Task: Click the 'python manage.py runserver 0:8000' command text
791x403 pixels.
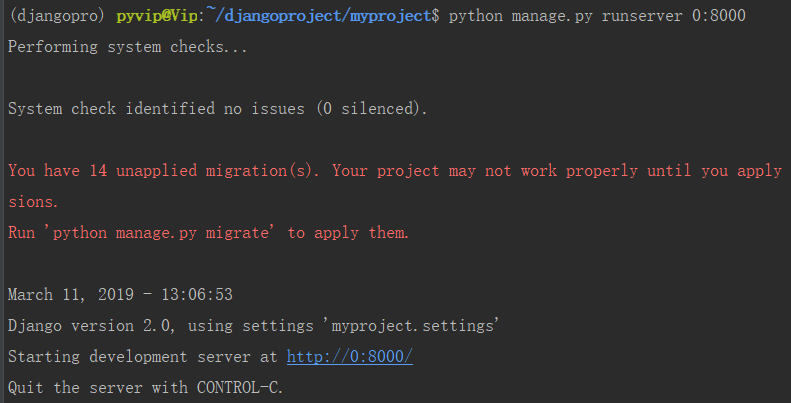Action: click(597, 16)
